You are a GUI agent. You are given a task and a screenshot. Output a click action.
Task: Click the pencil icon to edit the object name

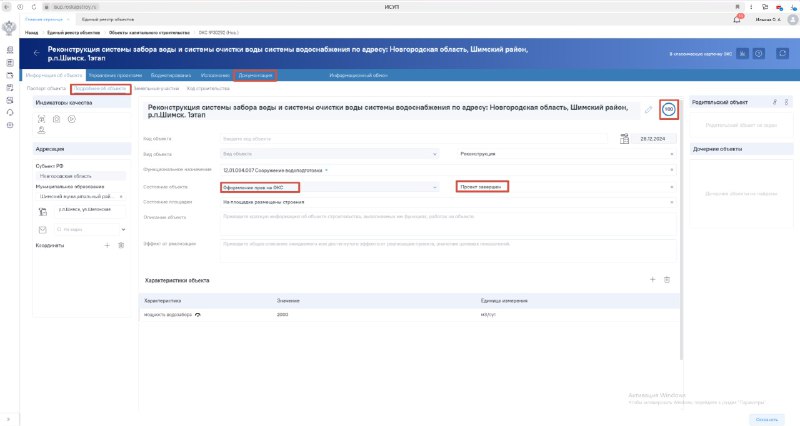[x=648, y=110]
